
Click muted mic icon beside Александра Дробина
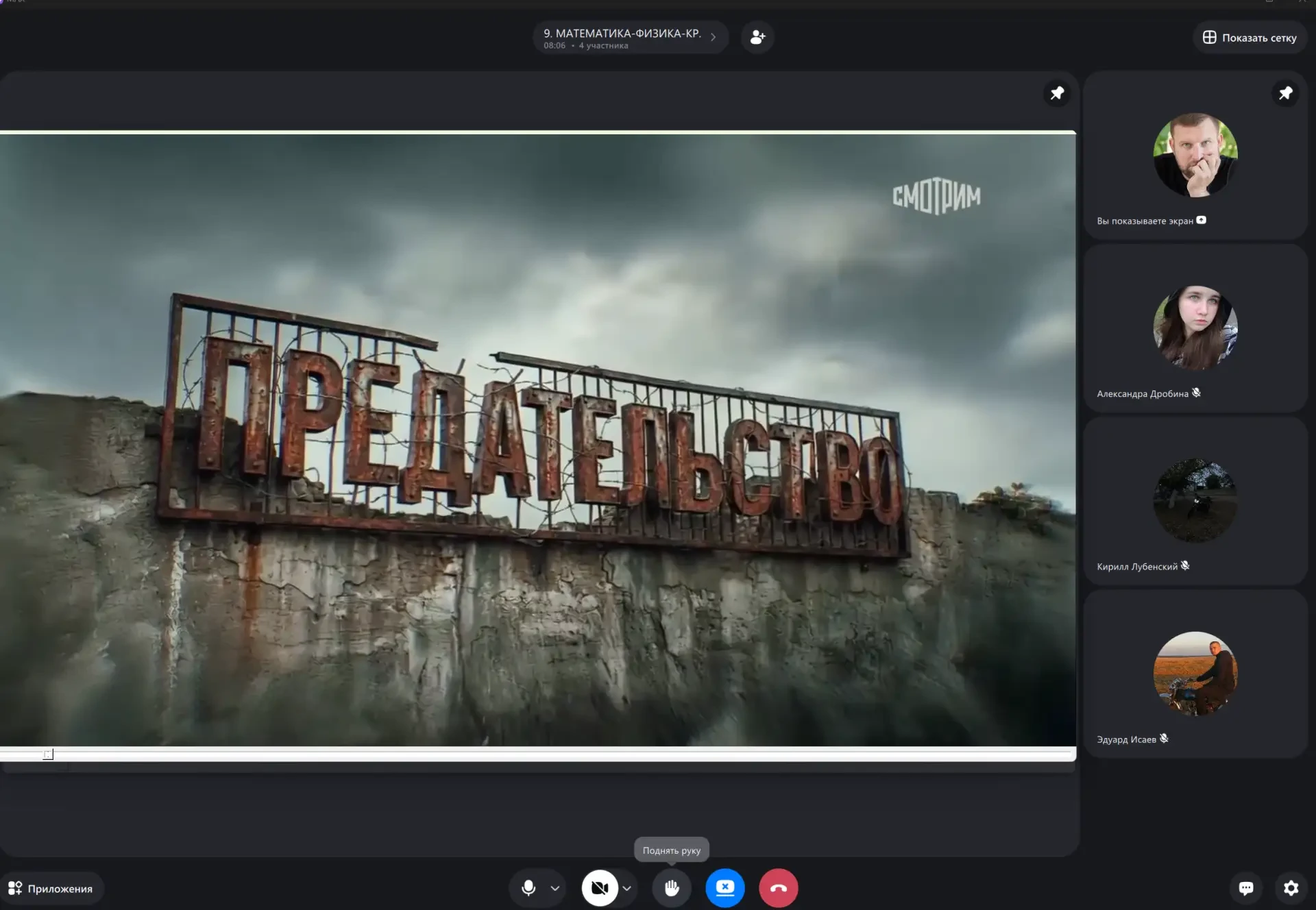(1196, 393)
